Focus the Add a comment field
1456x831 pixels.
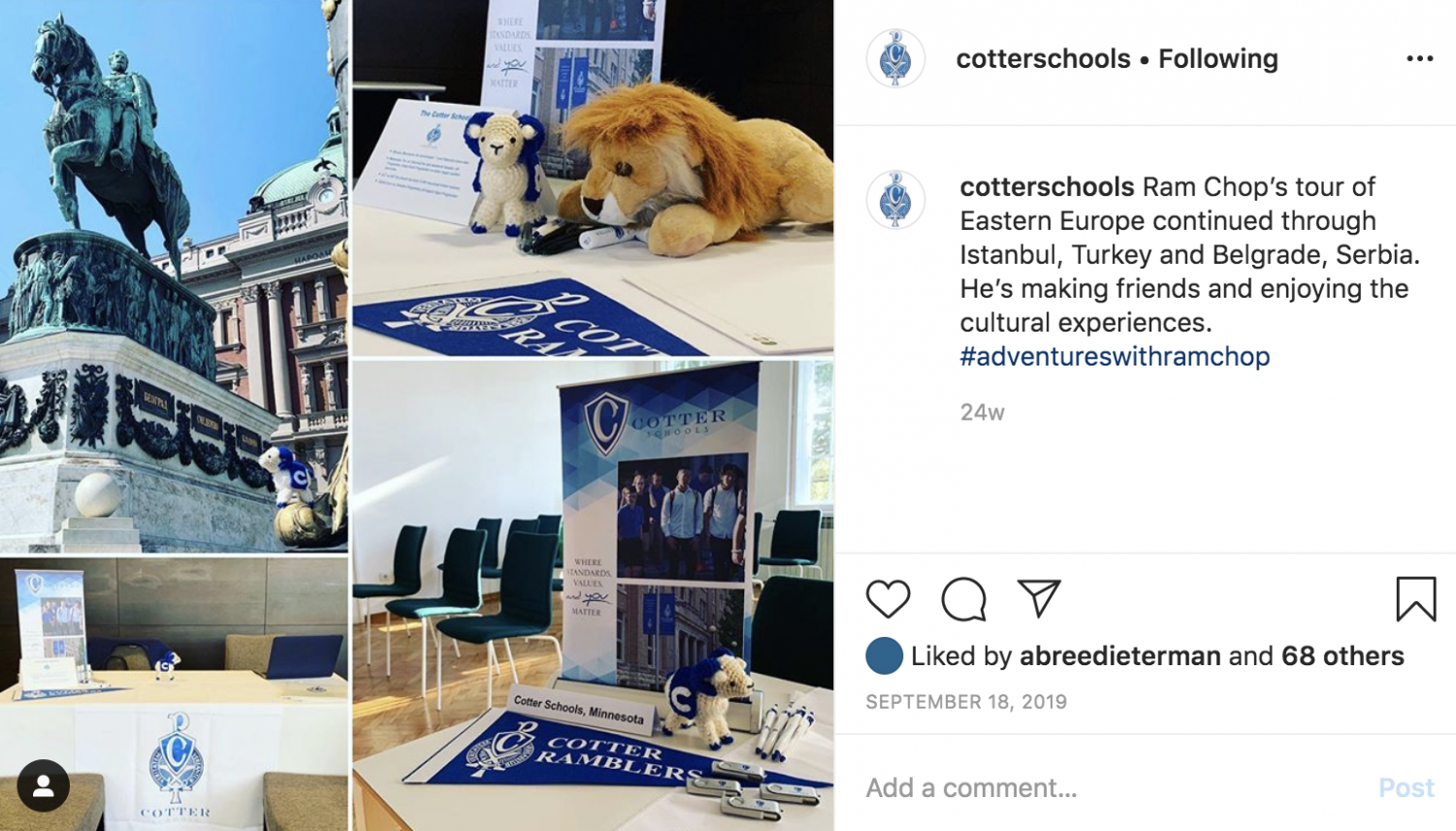point(1116,787)
